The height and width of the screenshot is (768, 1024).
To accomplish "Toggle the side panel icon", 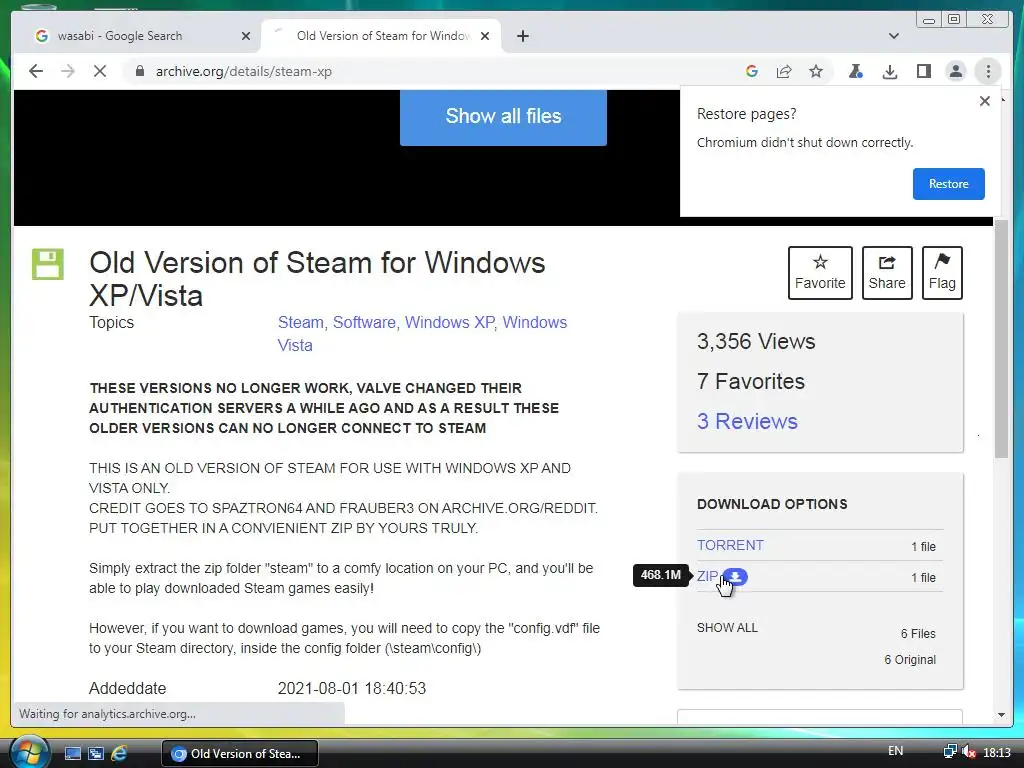I will coord(923,71).
